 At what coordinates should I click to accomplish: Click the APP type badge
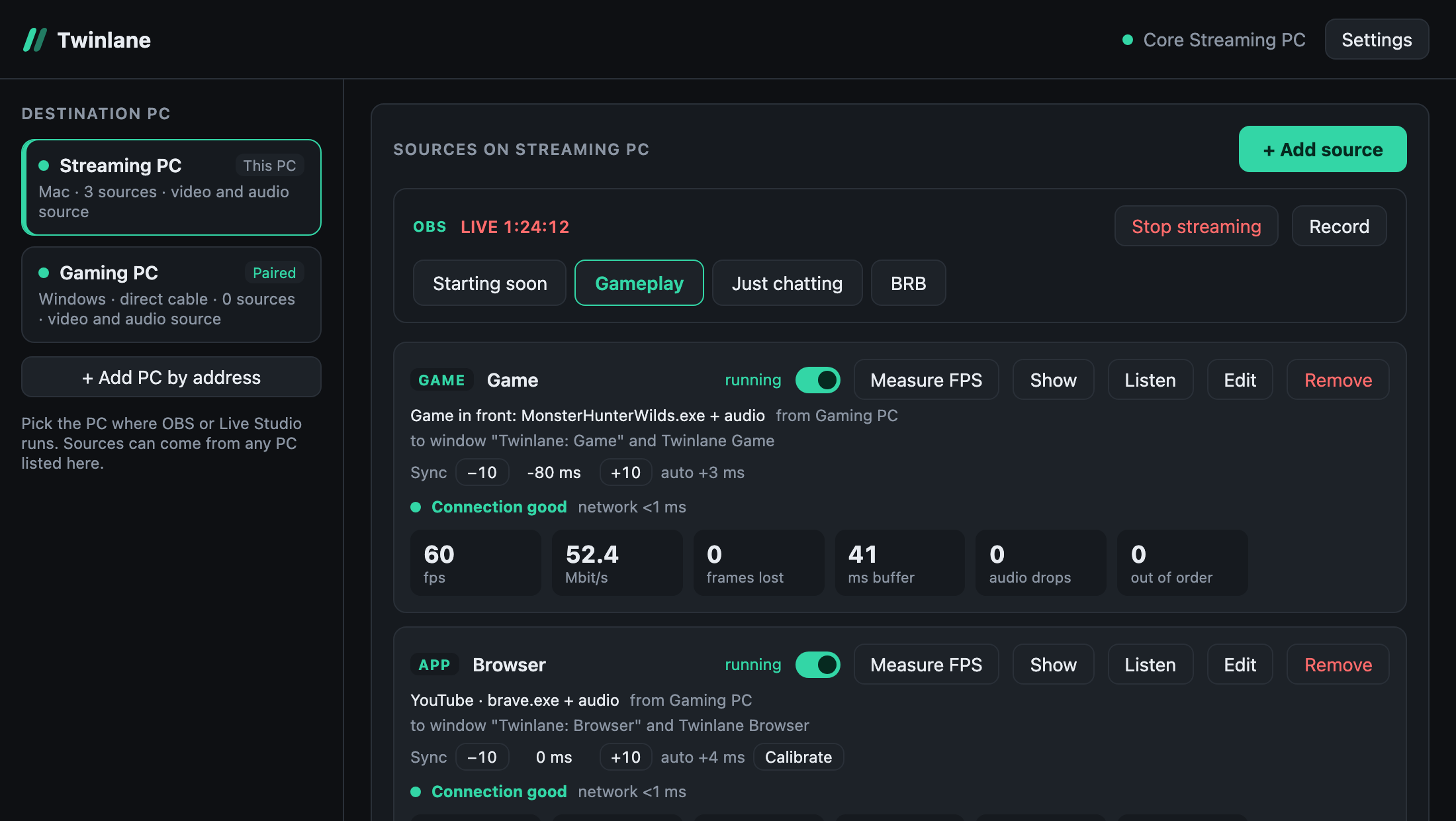pyautogui.click(x=434, y=665)
